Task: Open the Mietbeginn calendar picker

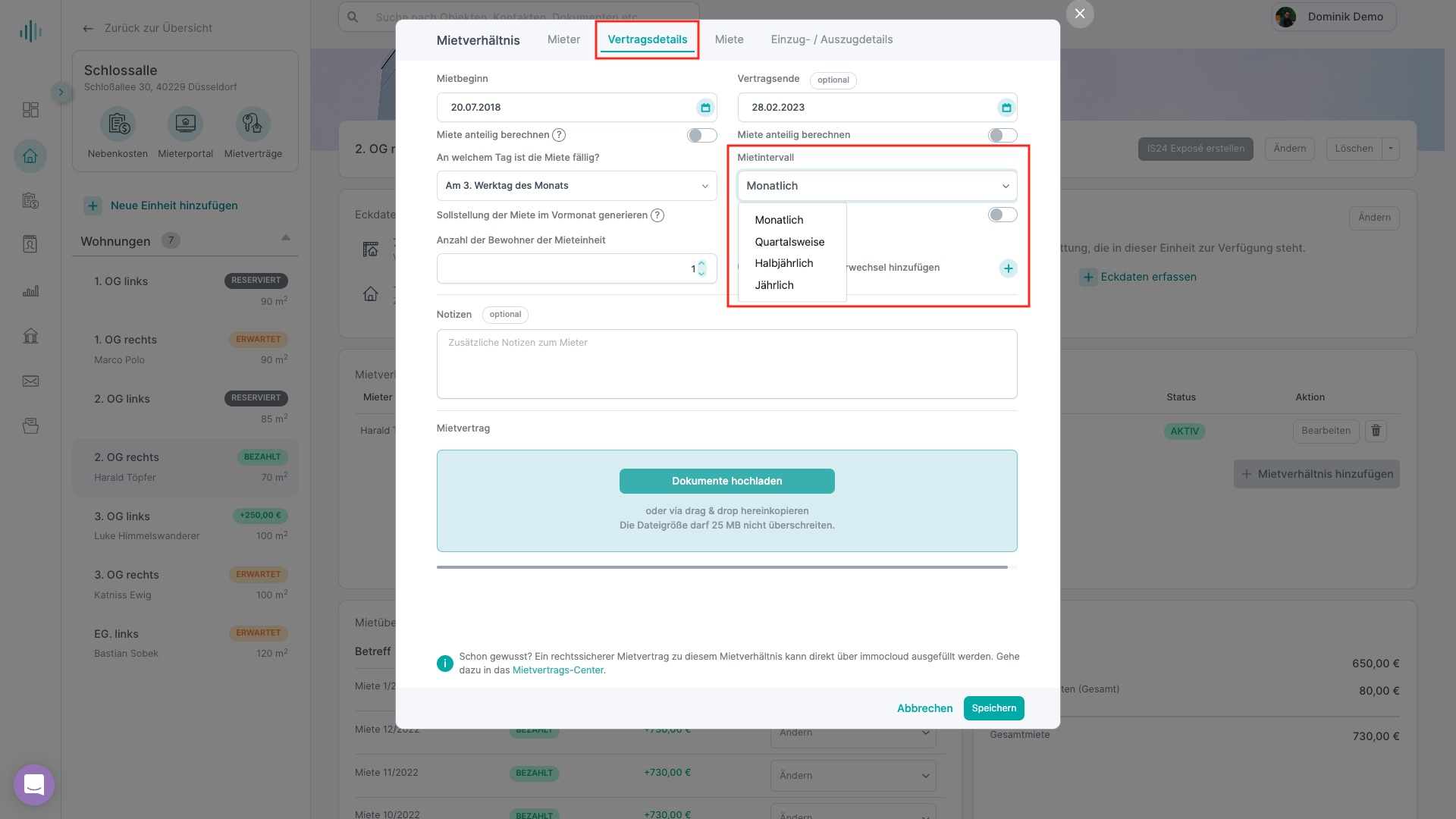Action: [705, 108]
